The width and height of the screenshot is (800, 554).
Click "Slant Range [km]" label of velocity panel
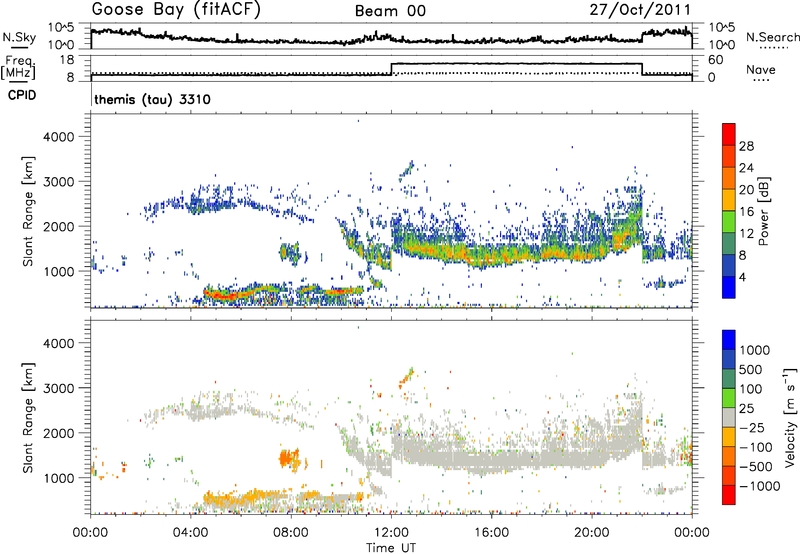tap(28, 417)
